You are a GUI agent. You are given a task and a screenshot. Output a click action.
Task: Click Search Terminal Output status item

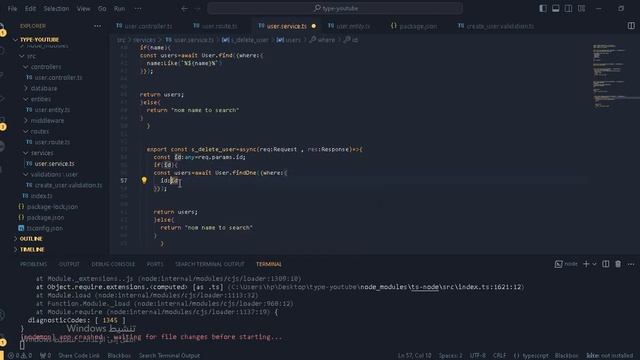[x=169, y=356]
